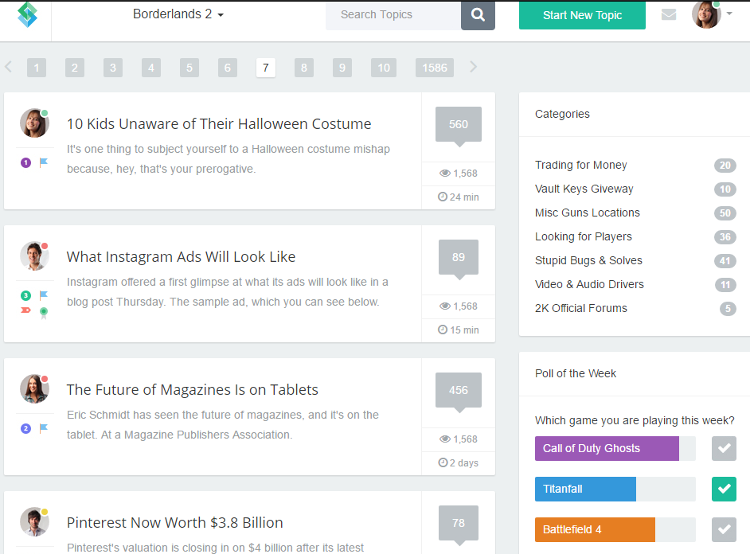Click Start New Topic button
This screenshot has height=554, width=750.
click(582, 15)
